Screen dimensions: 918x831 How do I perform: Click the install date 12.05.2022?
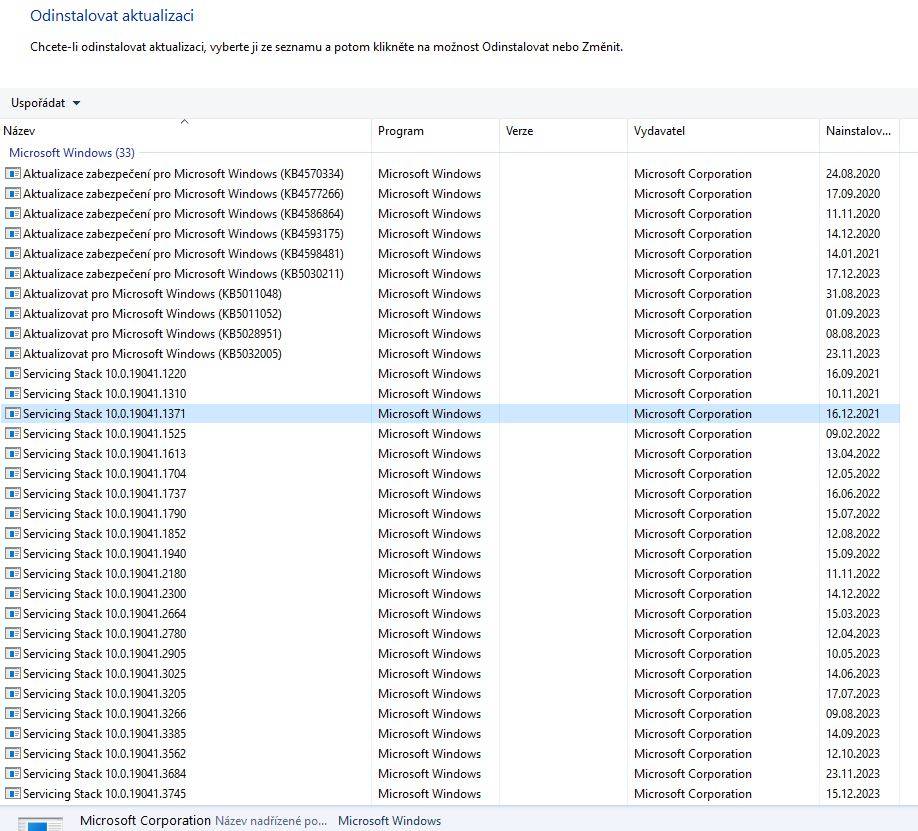pos(852,473)
